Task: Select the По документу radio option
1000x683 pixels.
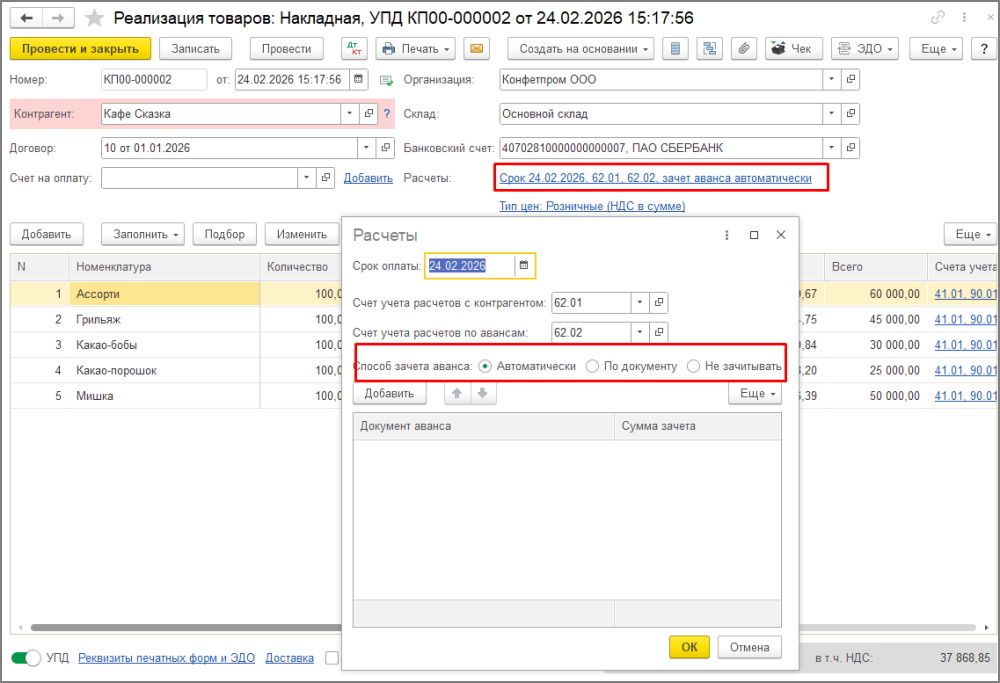Action: point(593,366)
